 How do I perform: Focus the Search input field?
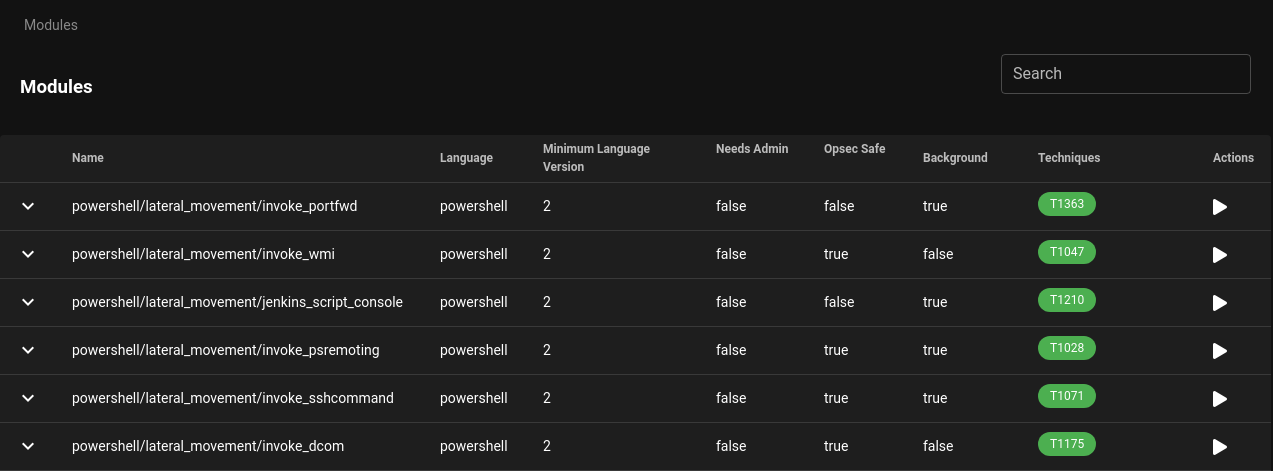1125,74
